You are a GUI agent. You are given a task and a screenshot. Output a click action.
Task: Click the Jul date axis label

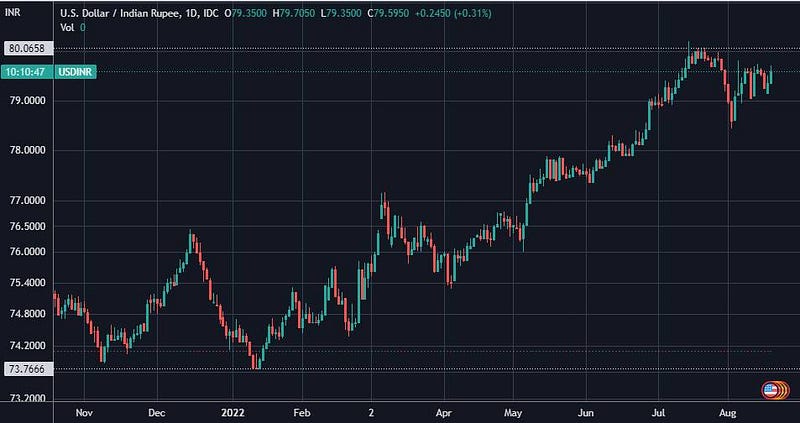(658, 412)
